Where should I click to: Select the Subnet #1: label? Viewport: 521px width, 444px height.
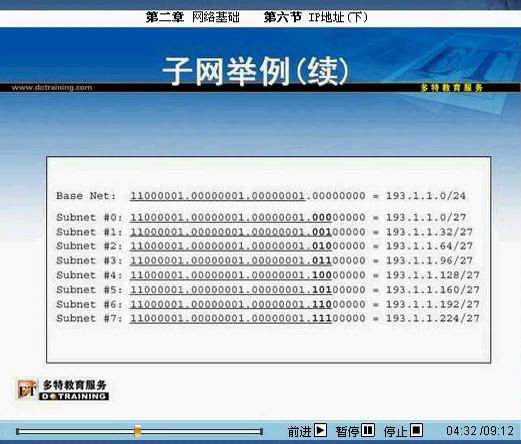(x=89, y=232)
